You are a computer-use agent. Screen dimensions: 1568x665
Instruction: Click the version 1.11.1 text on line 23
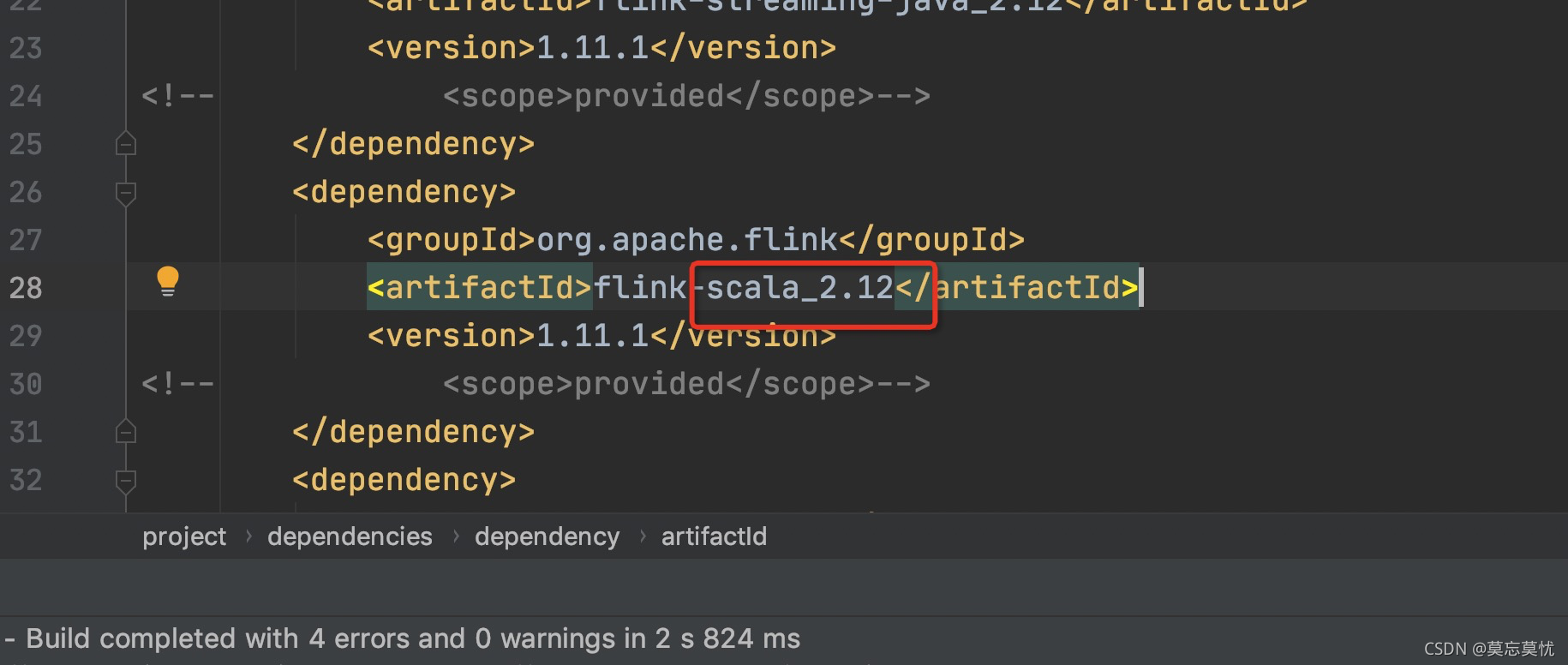click(593, 48)
